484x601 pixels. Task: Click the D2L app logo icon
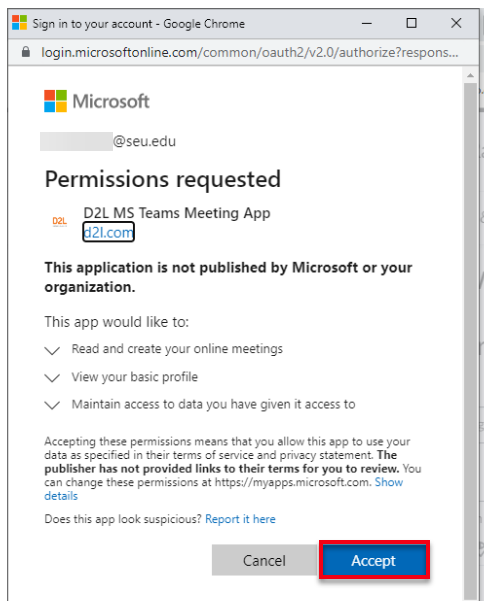(59, 222)
